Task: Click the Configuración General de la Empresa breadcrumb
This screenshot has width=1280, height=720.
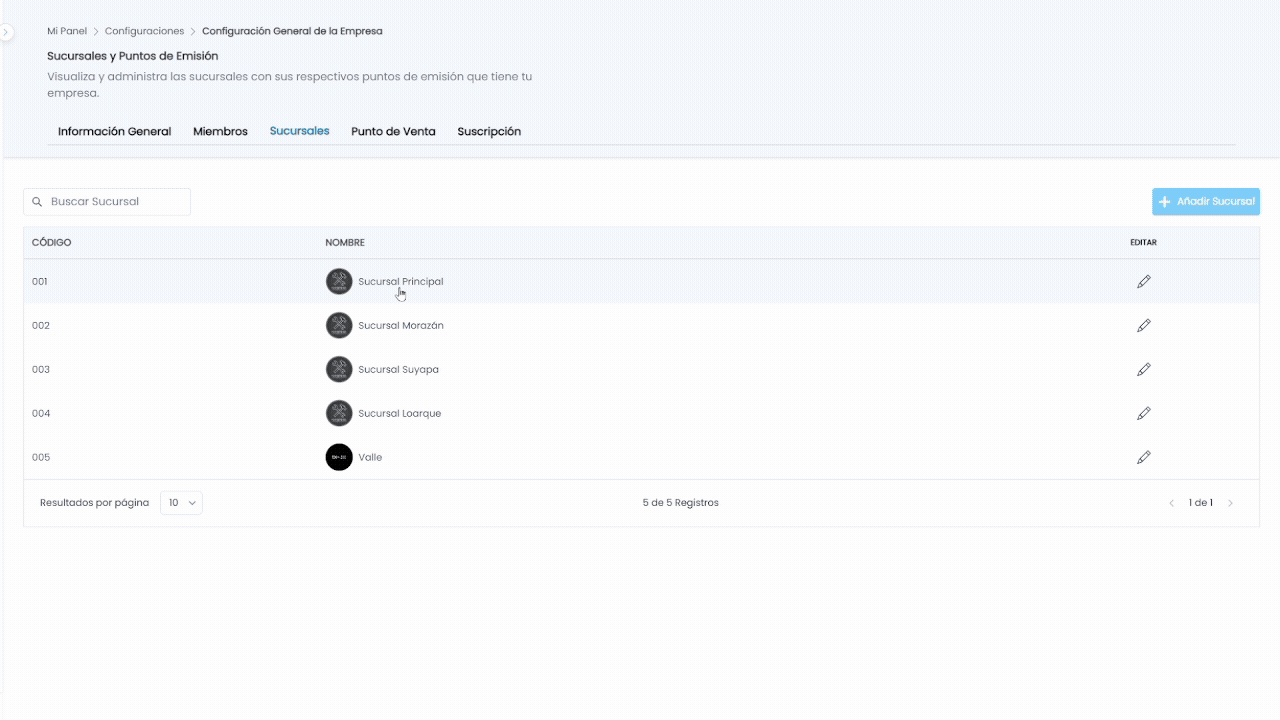Action: tap(292, 31)
